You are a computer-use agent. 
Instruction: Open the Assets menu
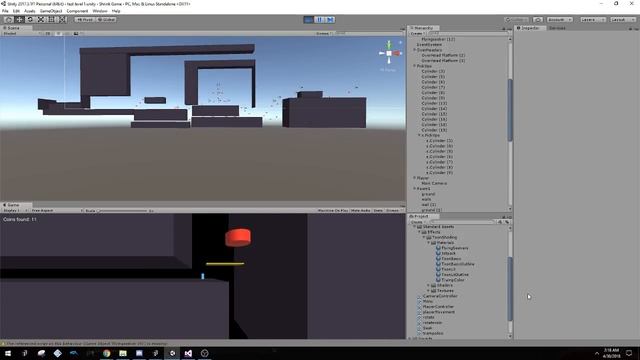coord(29,11)
